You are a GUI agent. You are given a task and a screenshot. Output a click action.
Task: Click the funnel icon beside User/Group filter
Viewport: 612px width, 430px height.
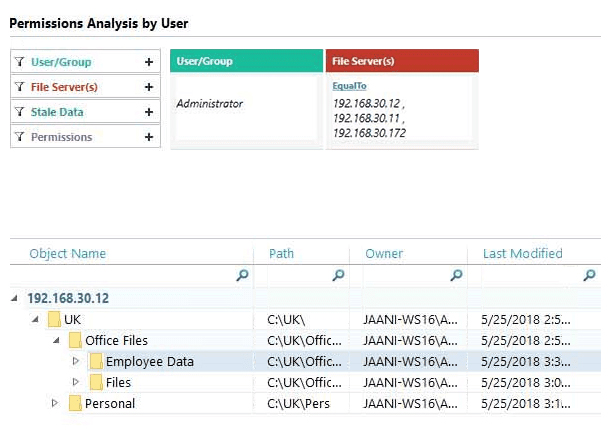point(20,62)
